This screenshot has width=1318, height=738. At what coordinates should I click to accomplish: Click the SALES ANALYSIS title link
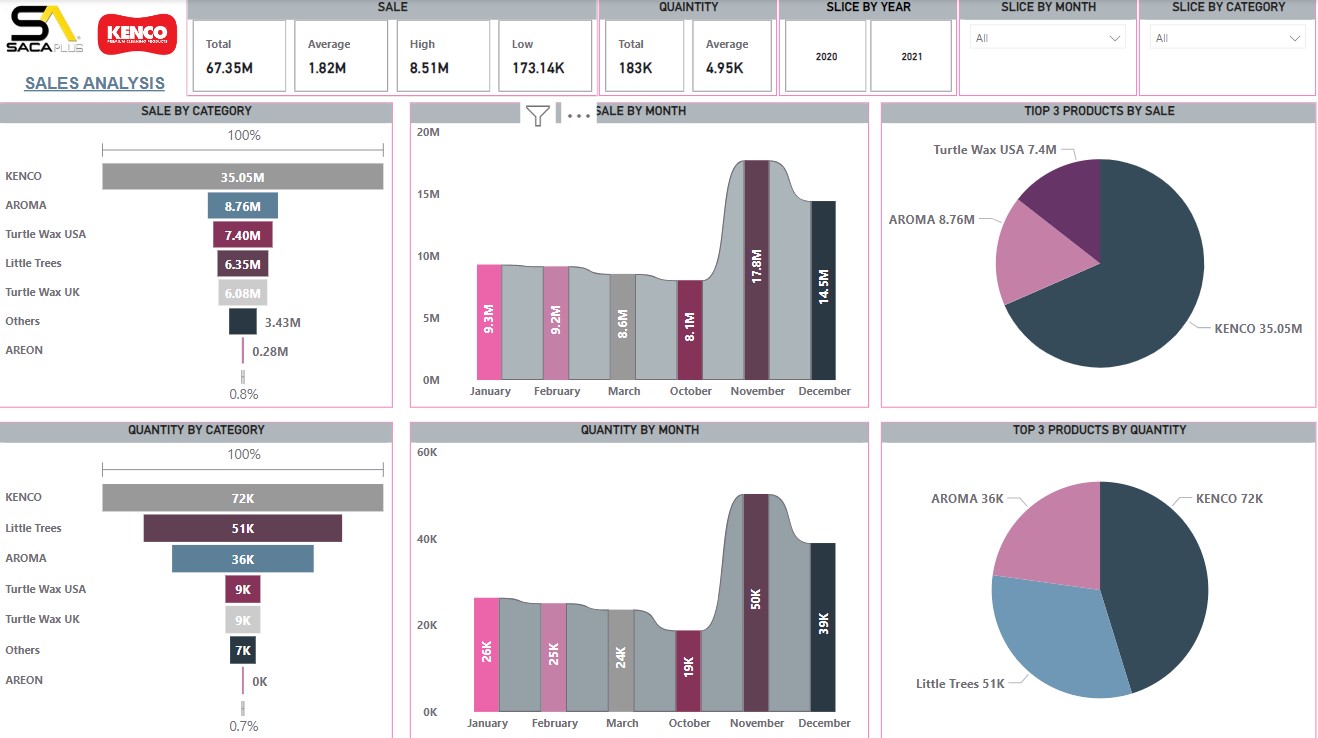[95, 83]
